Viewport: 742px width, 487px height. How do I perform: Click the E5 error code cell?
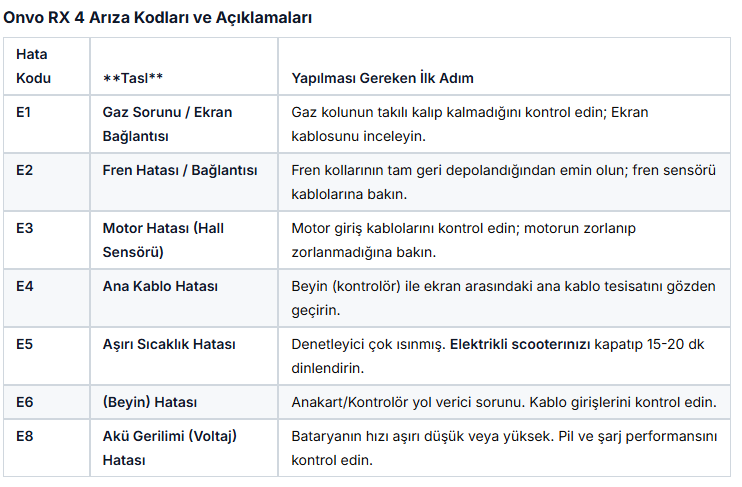pos(25,344)
